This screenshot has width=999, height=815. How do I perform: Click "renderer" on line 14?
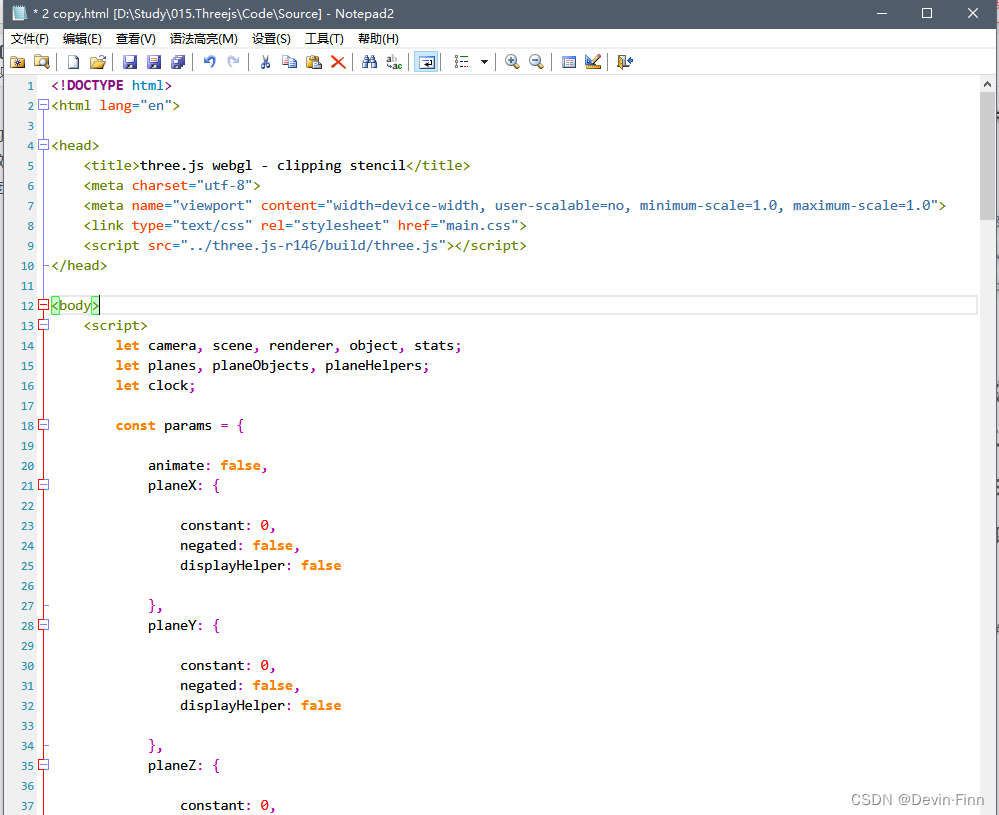(301, 345)
